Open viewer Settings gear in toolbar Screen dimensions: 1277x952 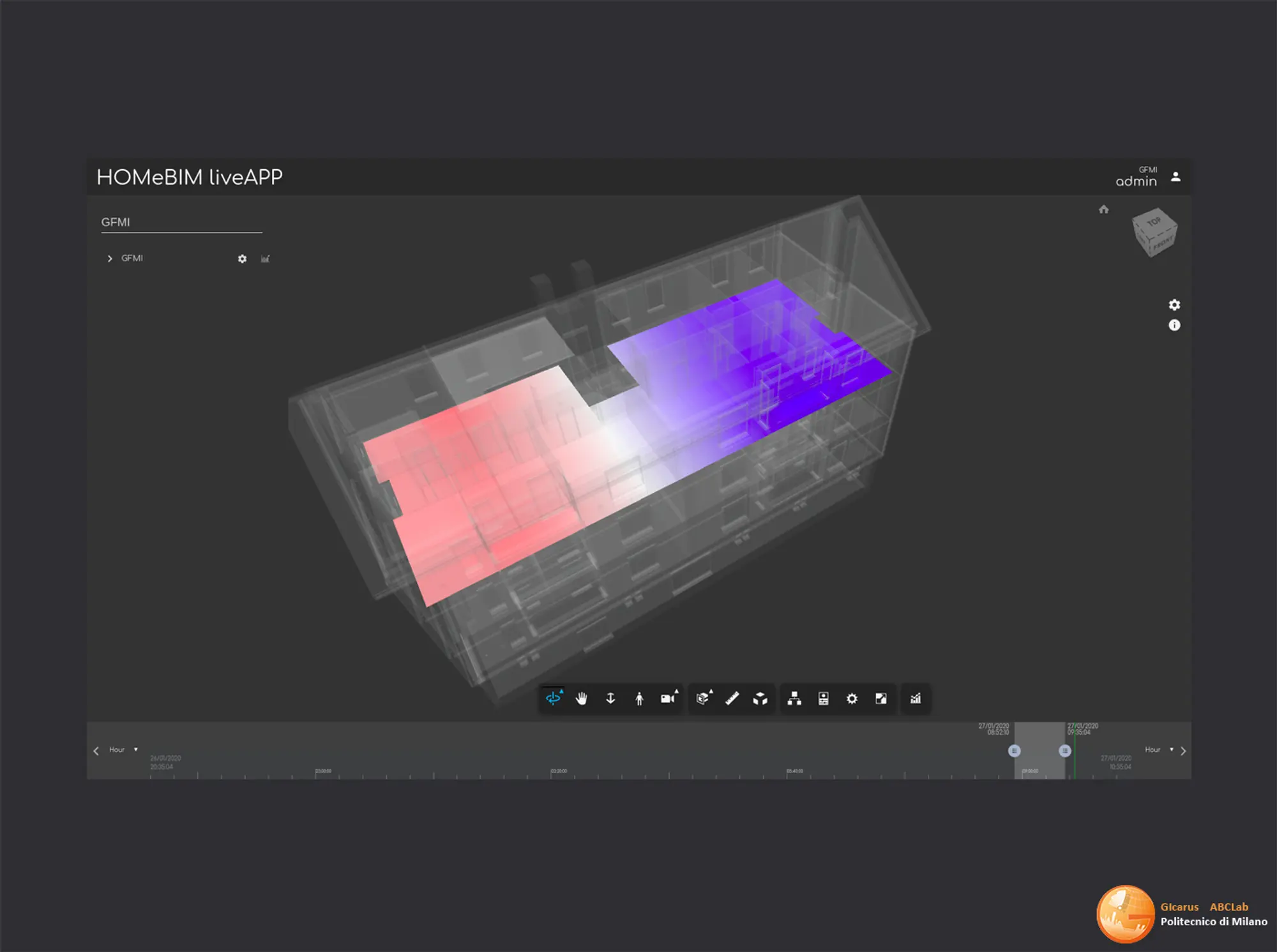click(x=852, y=699)
